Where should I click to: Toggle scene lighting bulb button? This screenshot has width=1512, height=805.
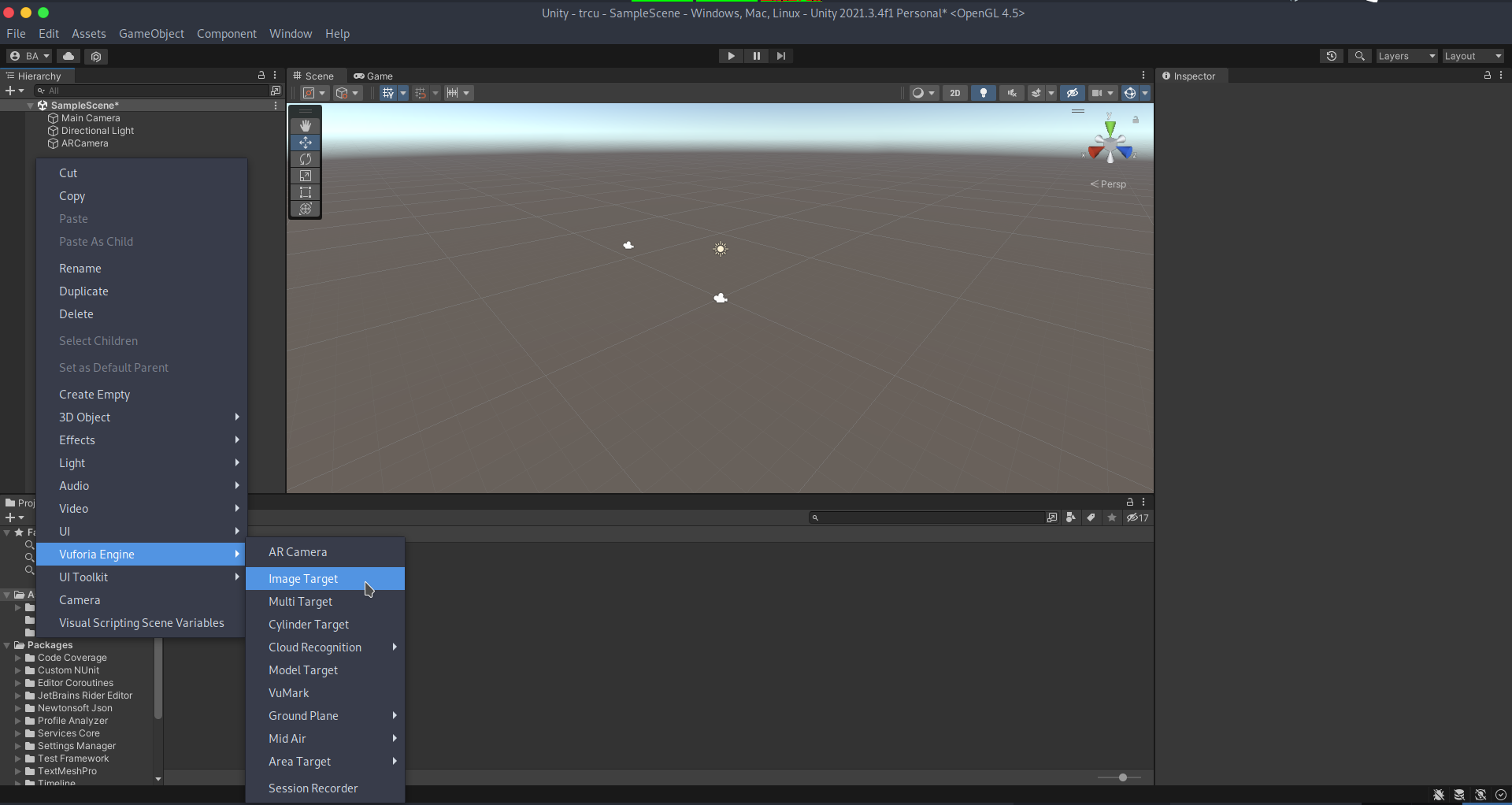tap(984, 93)
